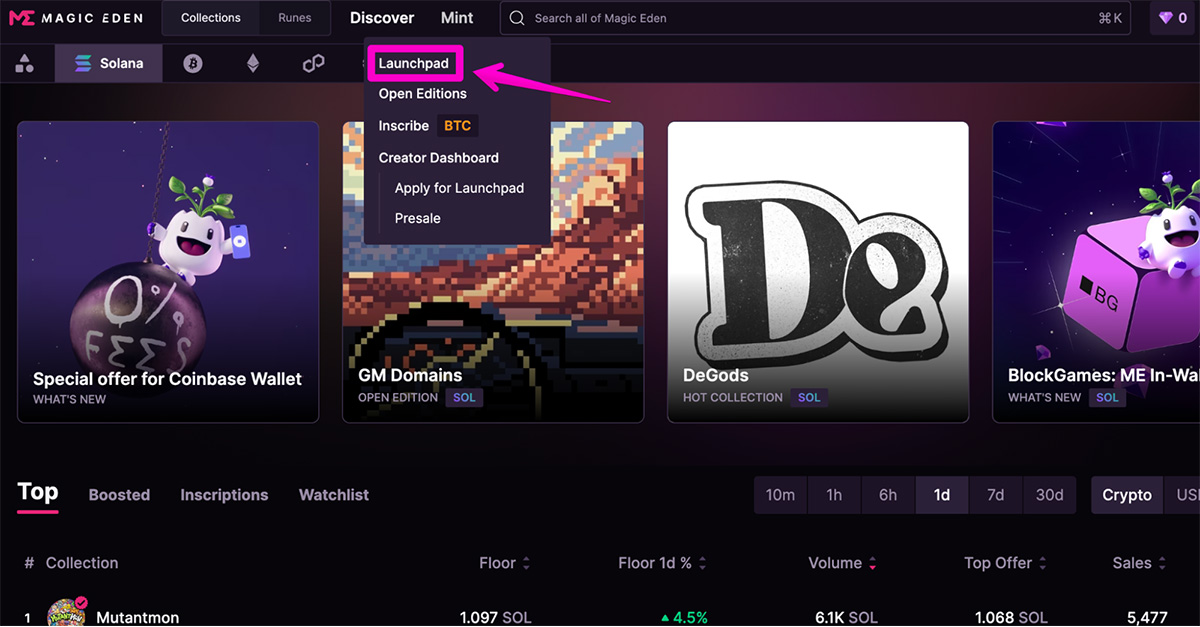This screenshot has height=627, width=1200.
Task: Switch prices to Crypto
Action: 1127,495
